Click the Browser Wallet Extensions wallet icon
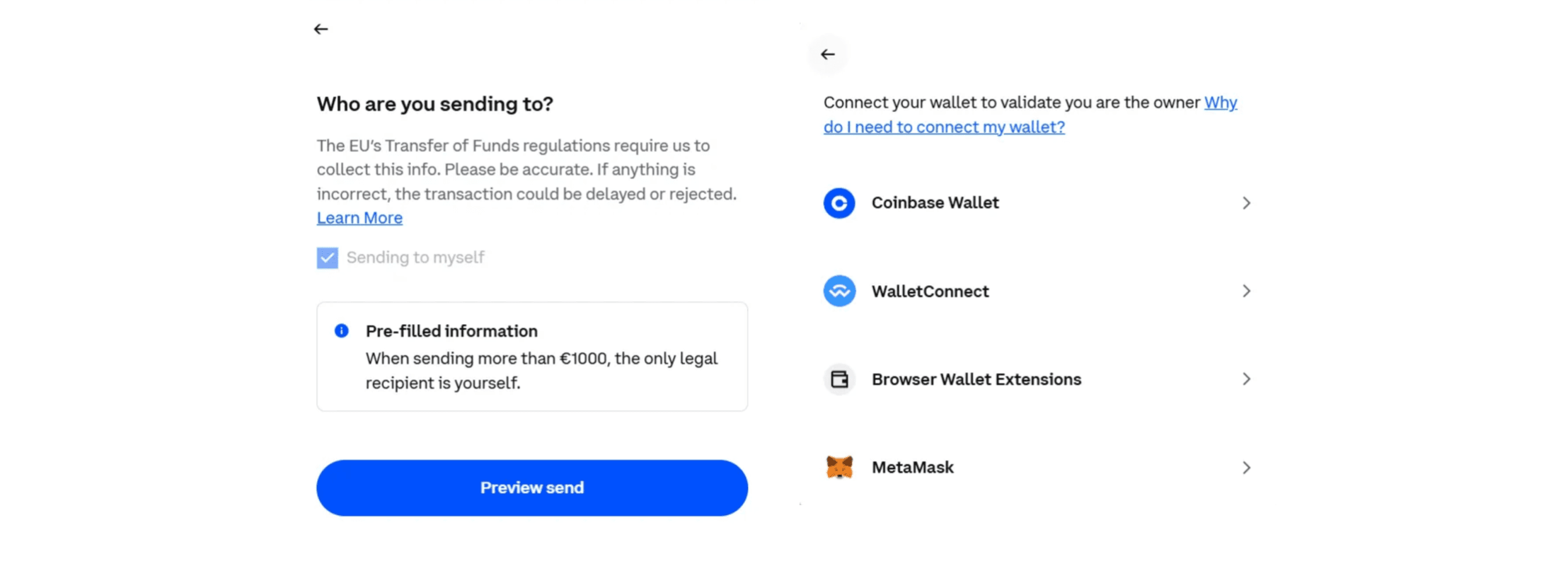 (x=839, y=379)
